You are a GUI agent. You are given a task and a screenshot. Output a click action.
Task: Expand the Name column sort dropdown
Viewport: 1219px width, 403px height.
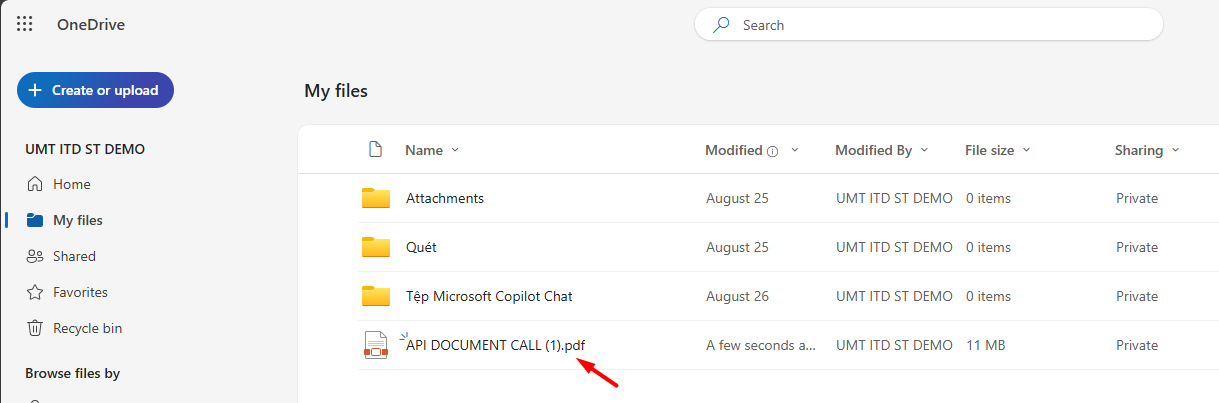pyautogui.click(x=455, y=150)
